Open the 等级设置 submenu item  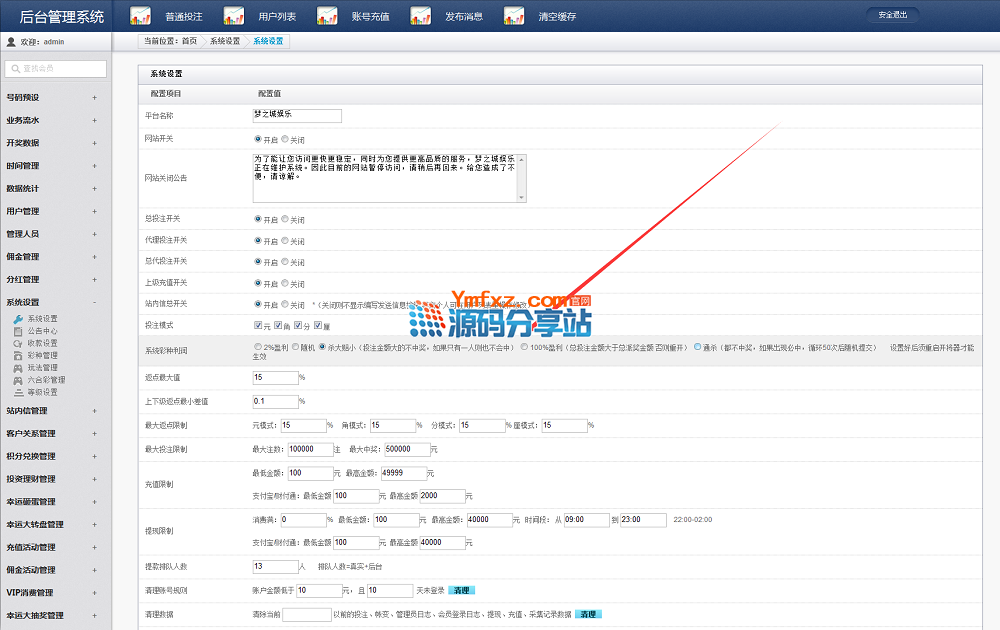pos(41,392)
